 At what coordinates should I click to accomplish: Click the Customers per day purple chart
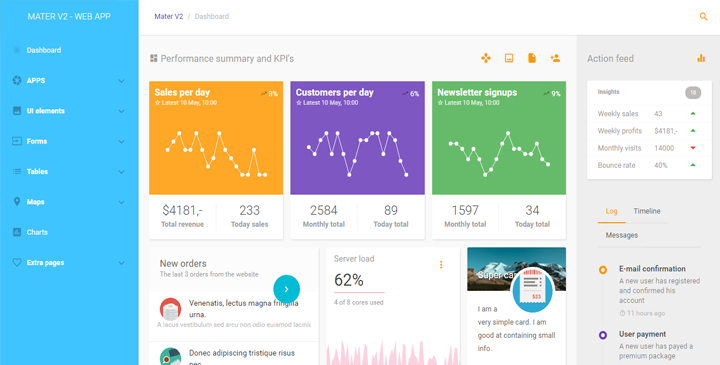[357, 154]
